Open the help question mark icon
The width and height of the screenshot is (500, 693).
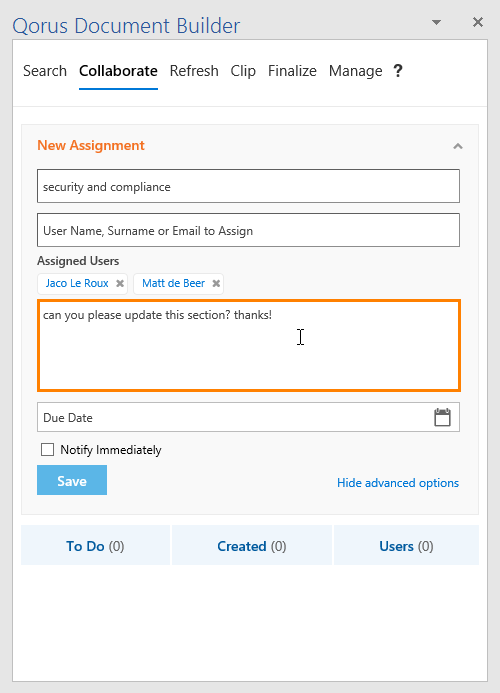(x=398, y=71)
